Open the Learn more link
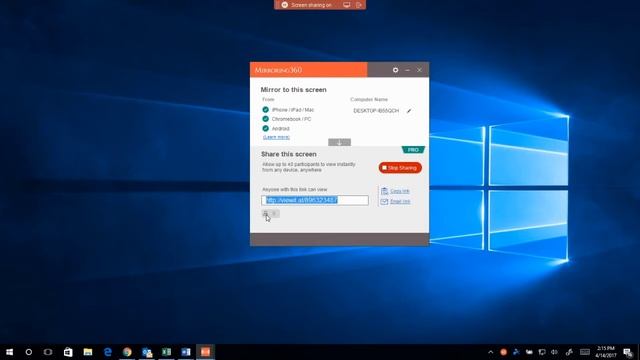This screenshot has width=640, height=360. (276, 137)
